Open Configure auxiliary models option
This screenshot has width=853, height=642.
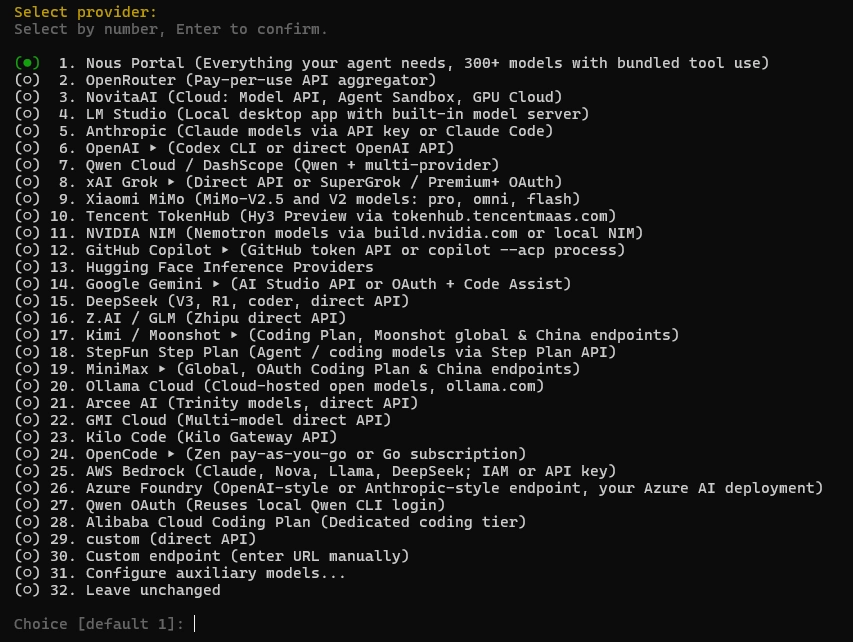(x=215, y=573)
